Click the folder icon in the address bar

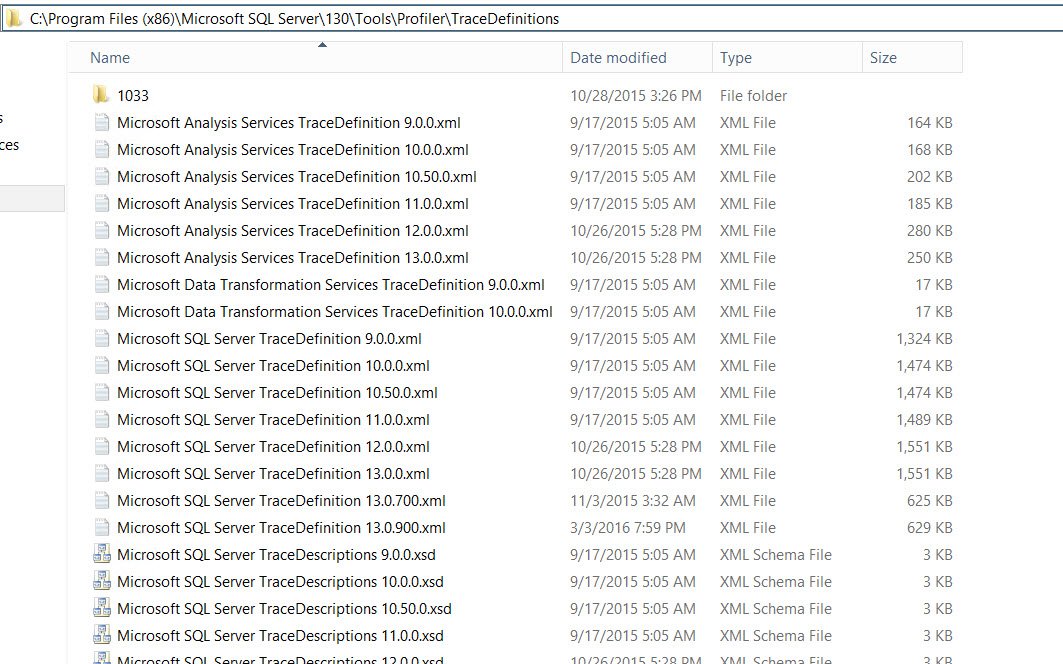pyautogui.click(x=14, y=19)
